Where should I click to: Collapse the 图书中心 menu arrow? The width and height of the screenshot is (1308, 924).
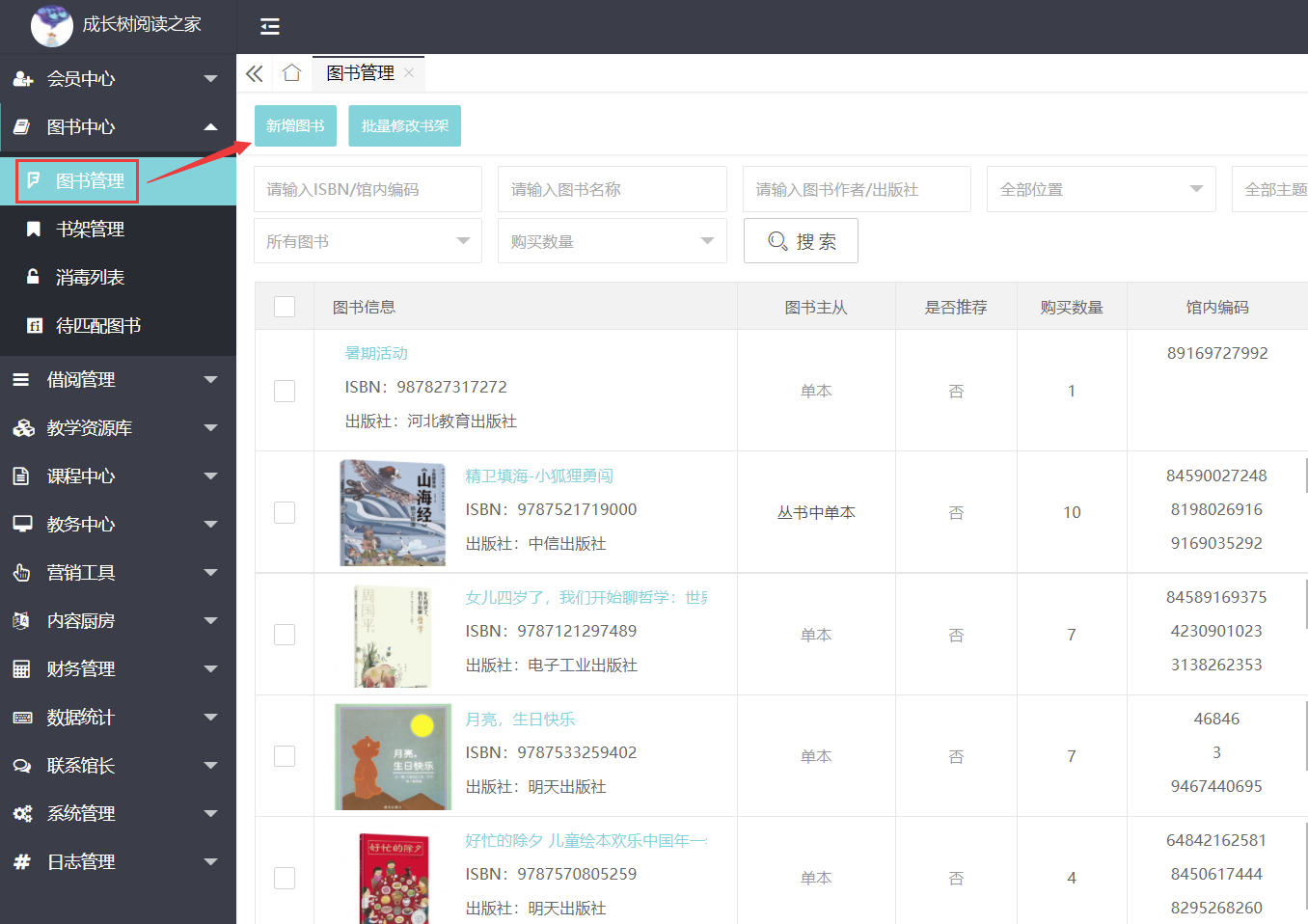[x=210, y=127]
